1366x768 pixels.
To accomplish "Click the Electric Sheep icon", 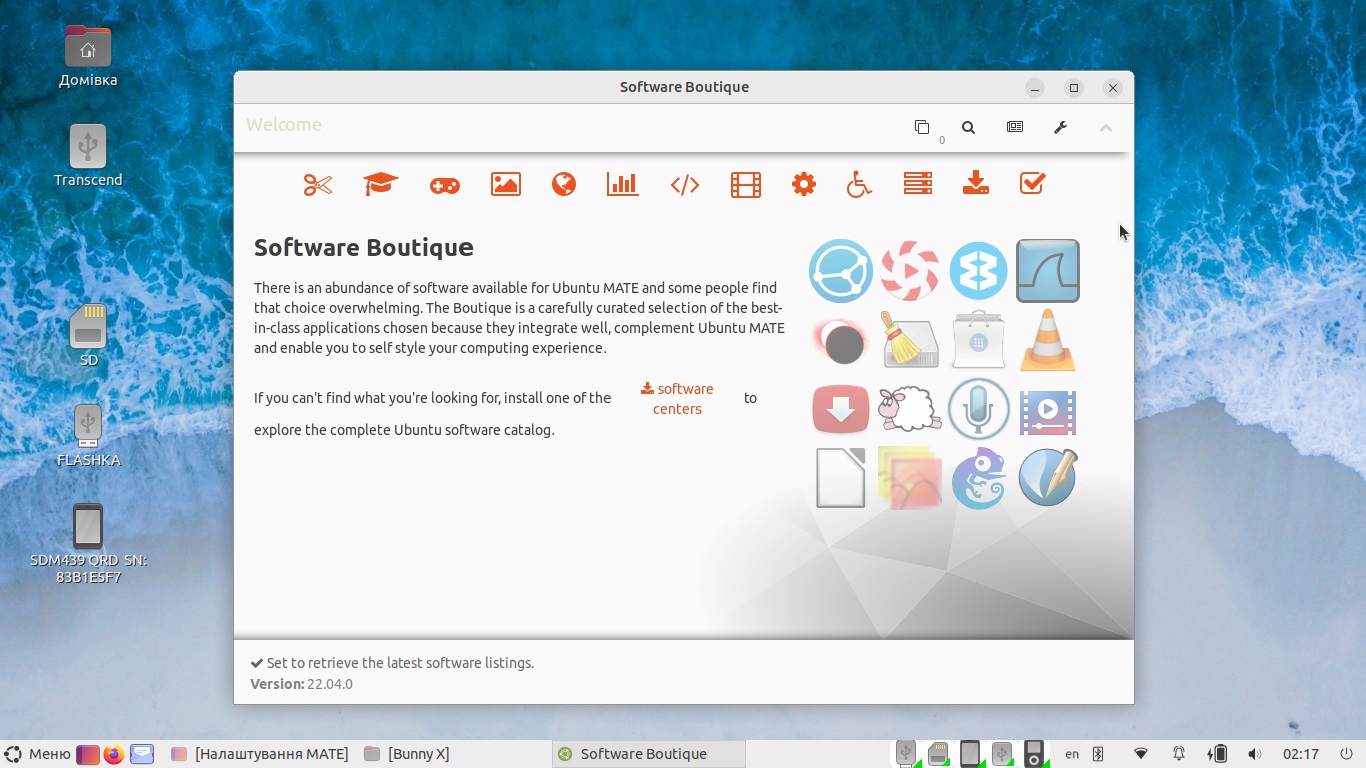I will click(910, 409).
